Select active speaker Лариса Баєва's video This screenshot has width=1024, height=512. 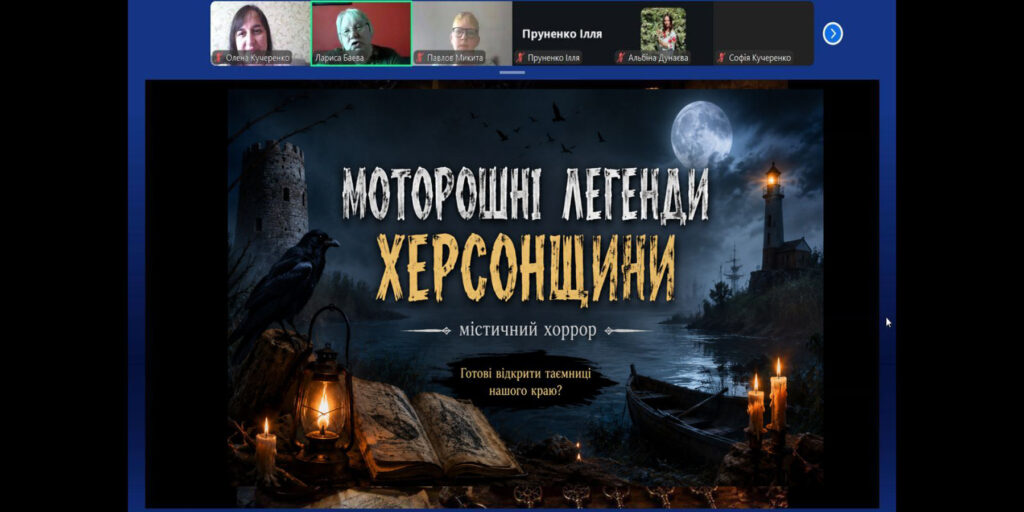point(361,33)
